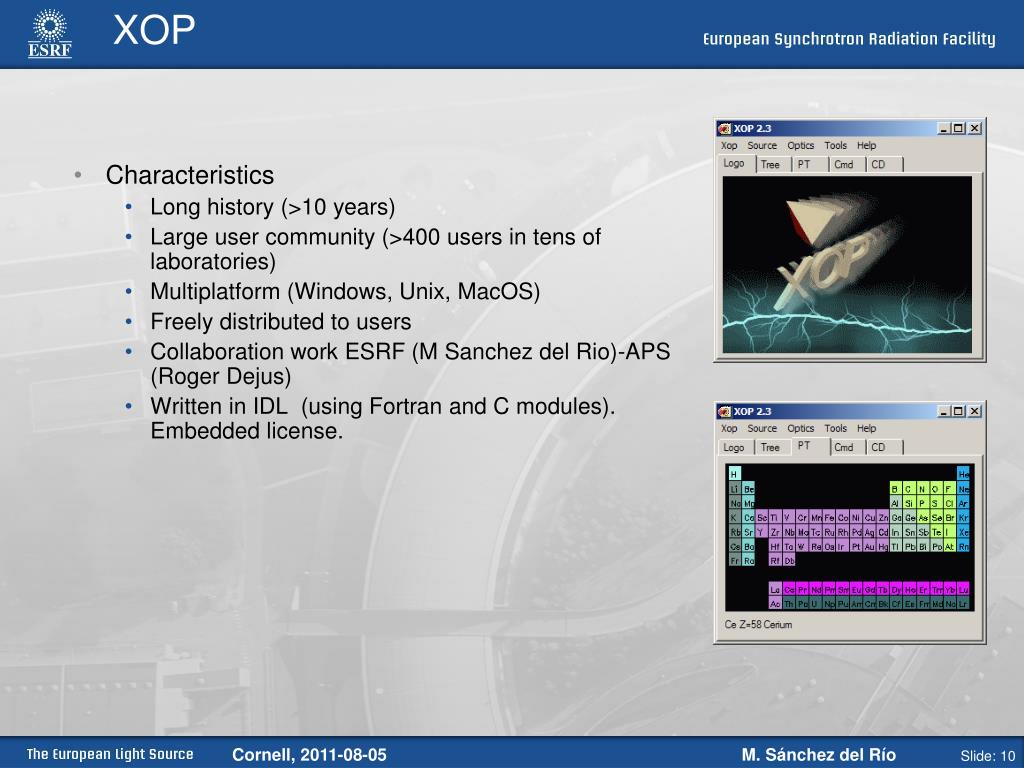This screenshot has width=1024, height=768.
Task: Select iron (Fe) in the periodic table
Action: [x=829, y=516]
